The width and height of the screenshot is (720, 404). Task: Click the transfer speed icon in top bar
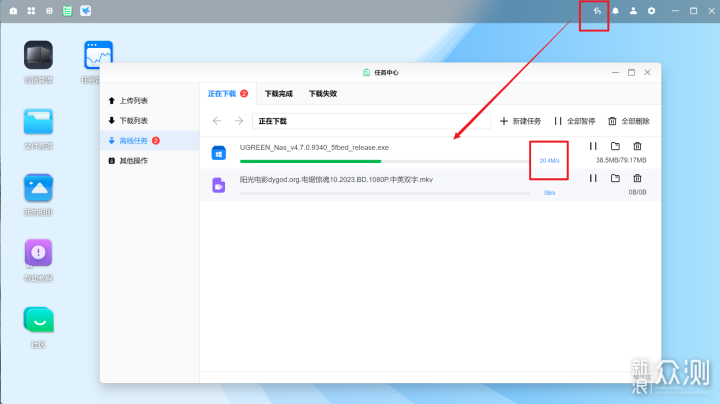tap(597, 11)
